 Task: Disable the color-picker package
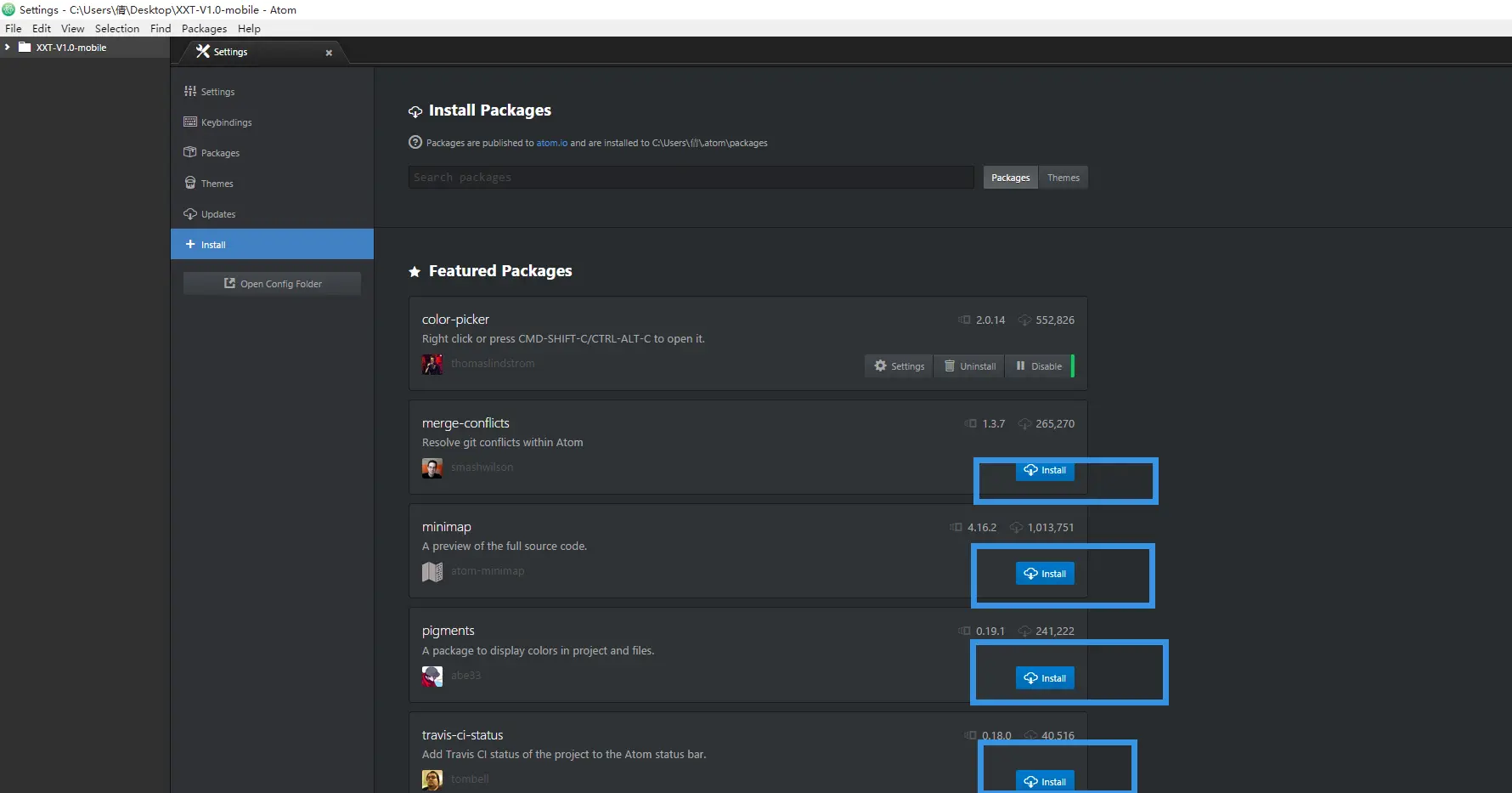tap(1039, 366)
